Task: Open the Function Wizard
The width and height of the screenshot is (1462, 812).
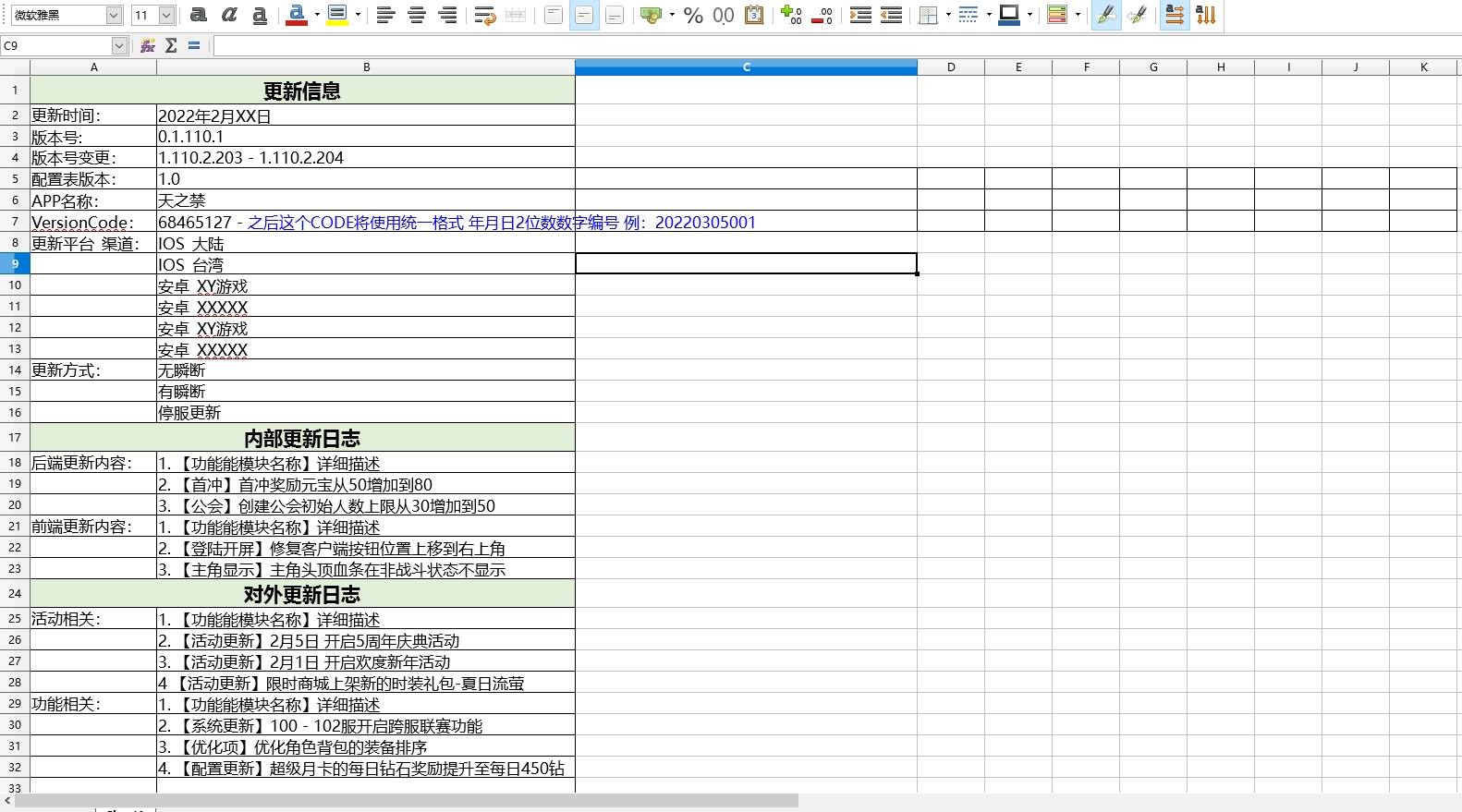Action: click(148, 45)
